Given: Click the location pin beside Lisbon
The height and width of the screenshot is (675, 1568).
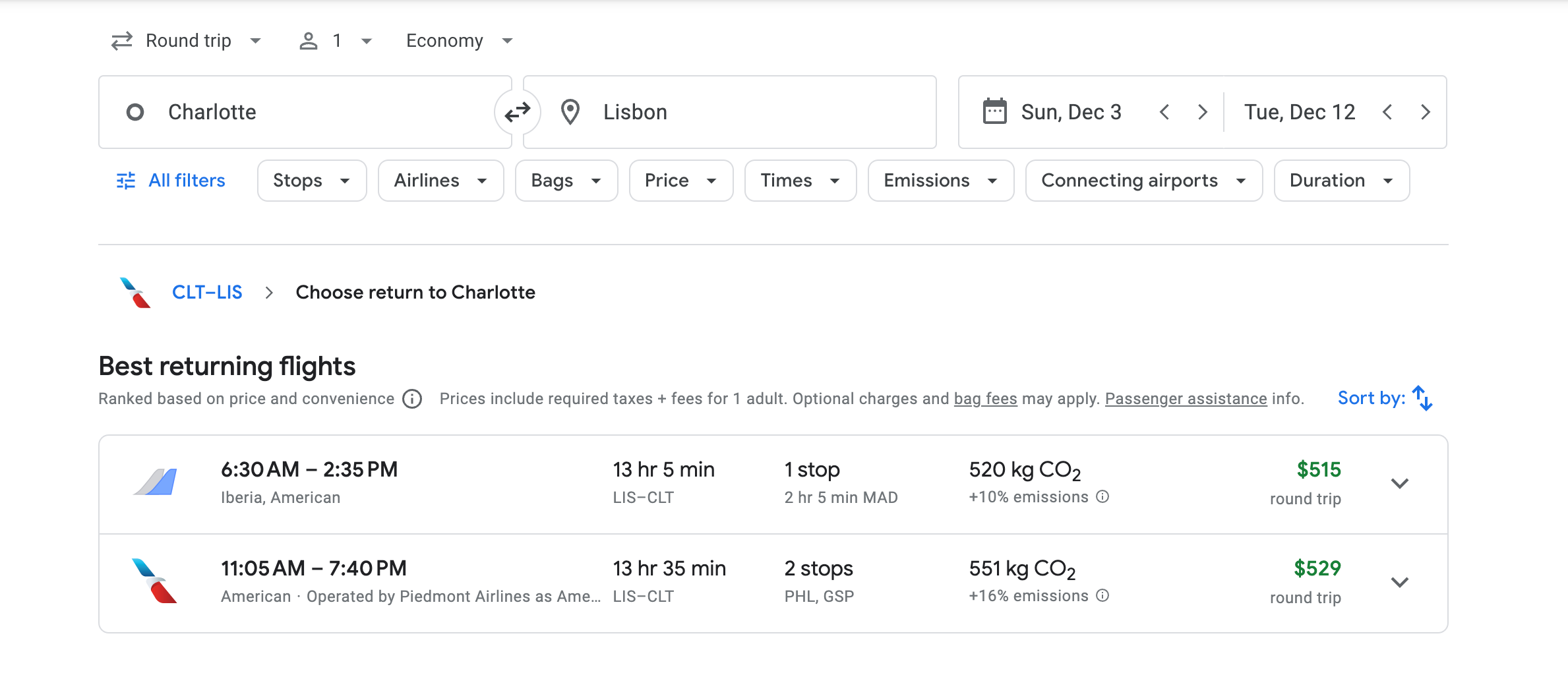Looking at the screenshot, I should click(570, 111).
